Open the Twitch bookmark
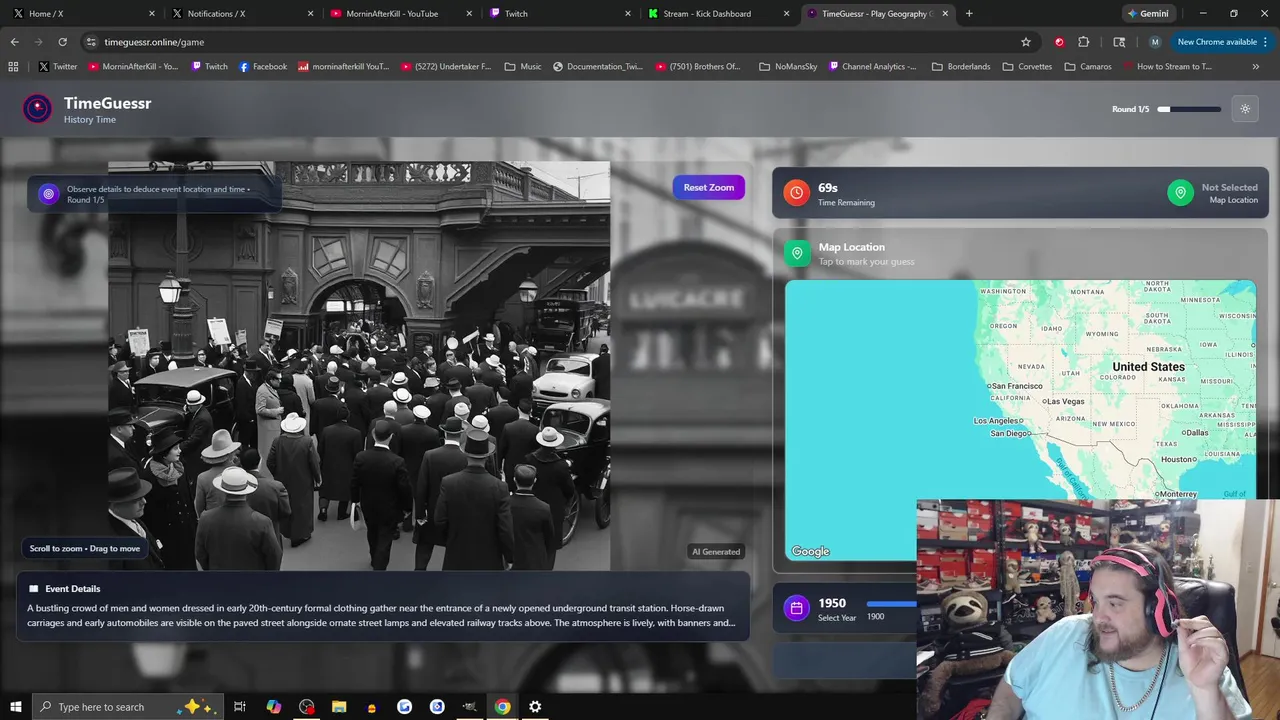 (209, 66)
